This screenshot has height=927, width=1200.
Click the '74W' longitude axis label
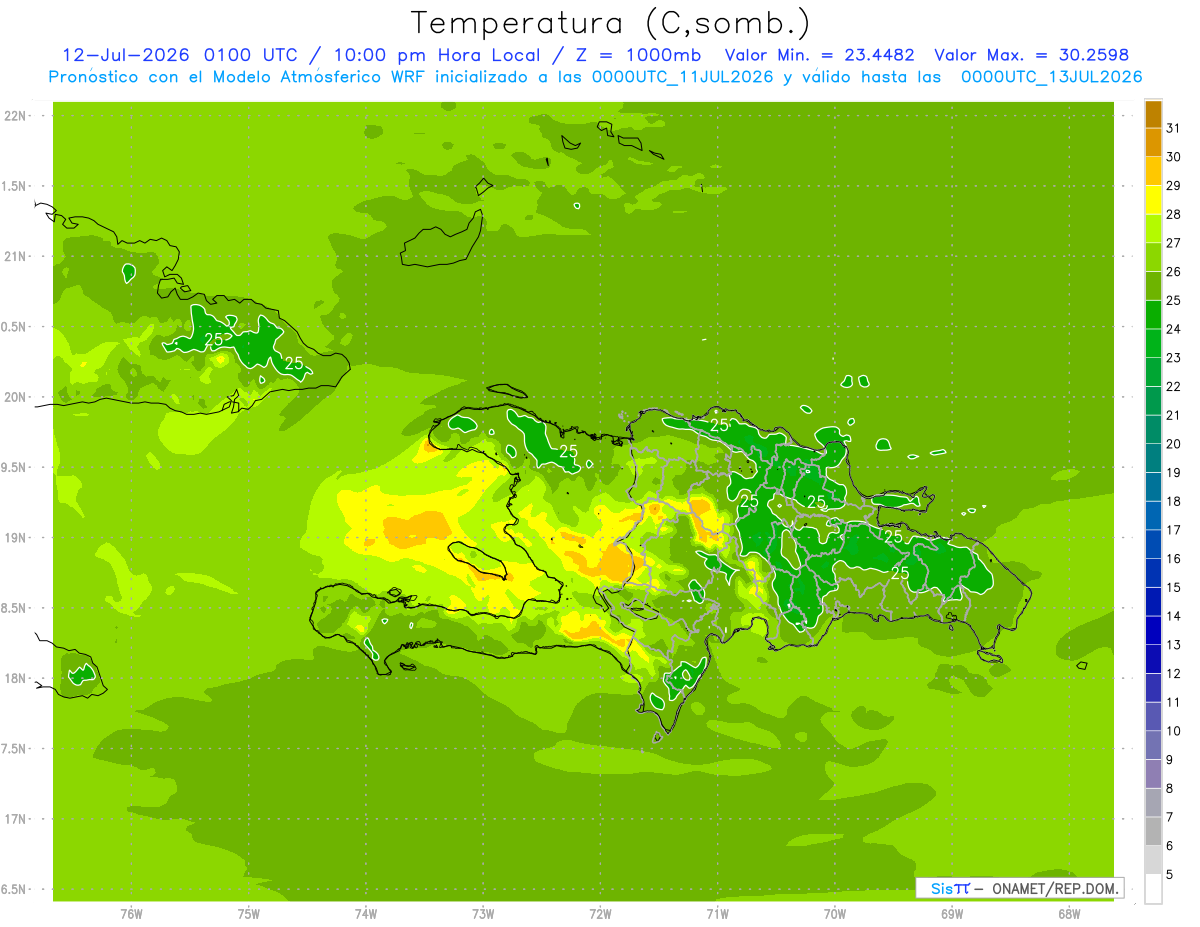[366, 913]
